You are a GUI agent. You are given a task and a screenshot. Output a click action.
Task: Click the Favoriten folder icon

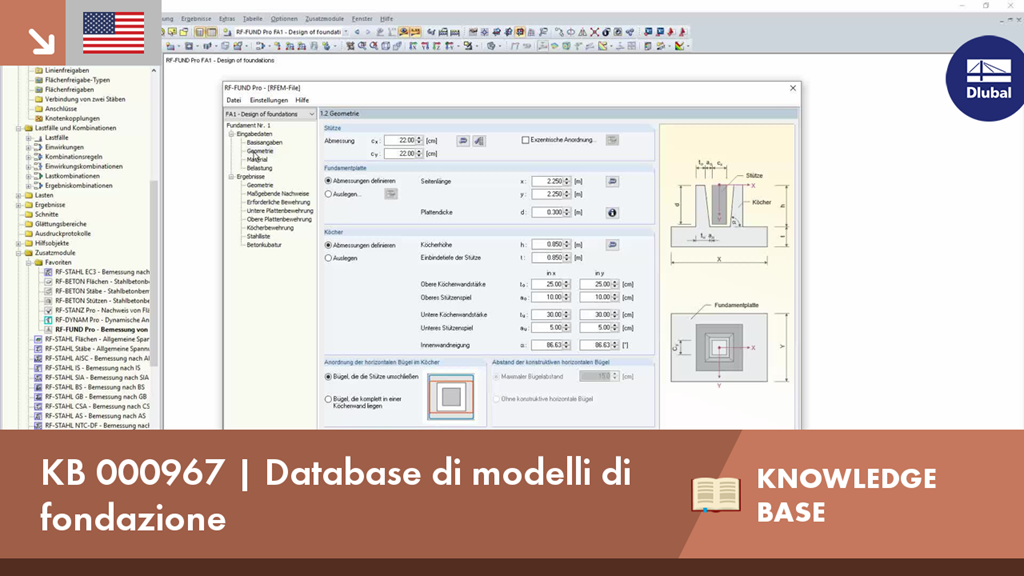point(39,262)
